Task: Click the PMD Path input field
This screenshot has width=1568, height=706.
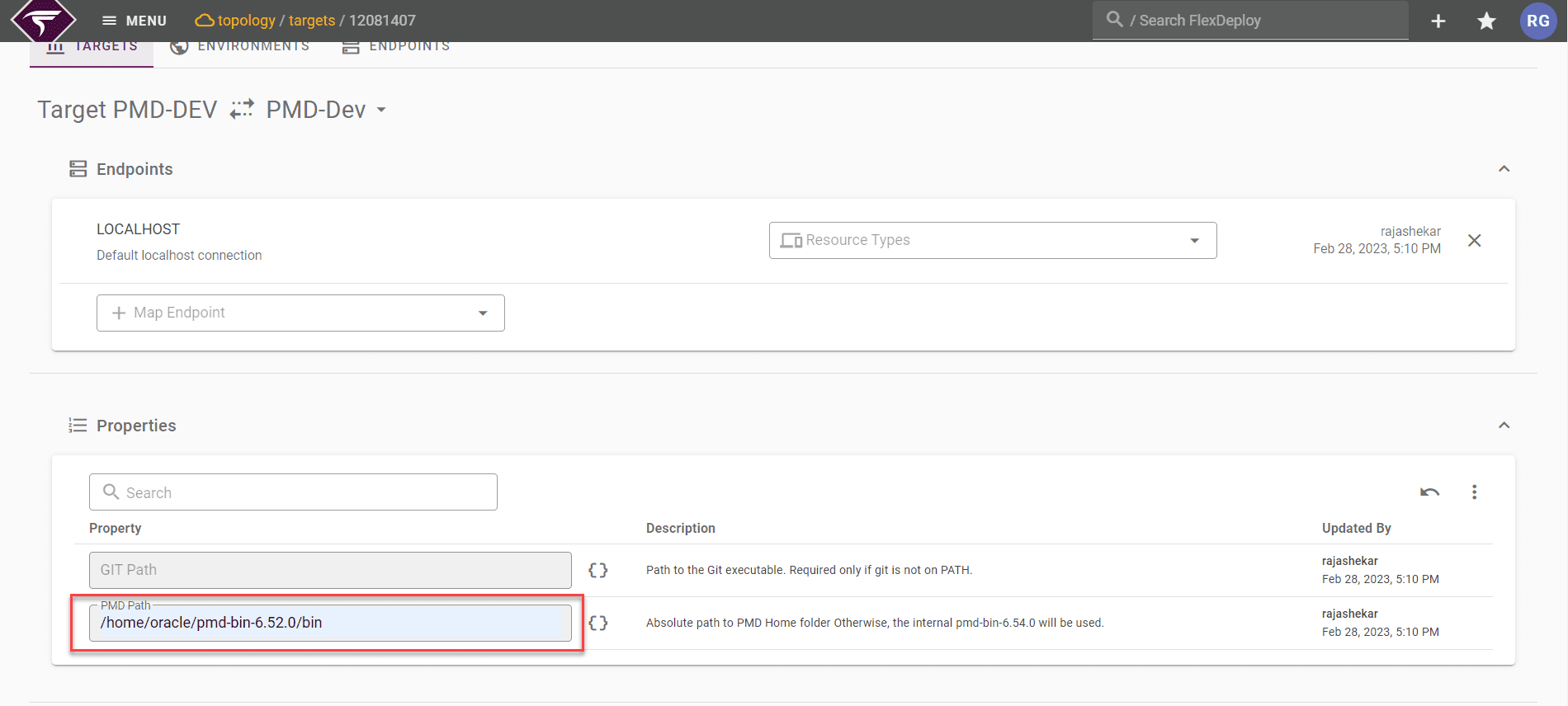Action: click(330, 623)
